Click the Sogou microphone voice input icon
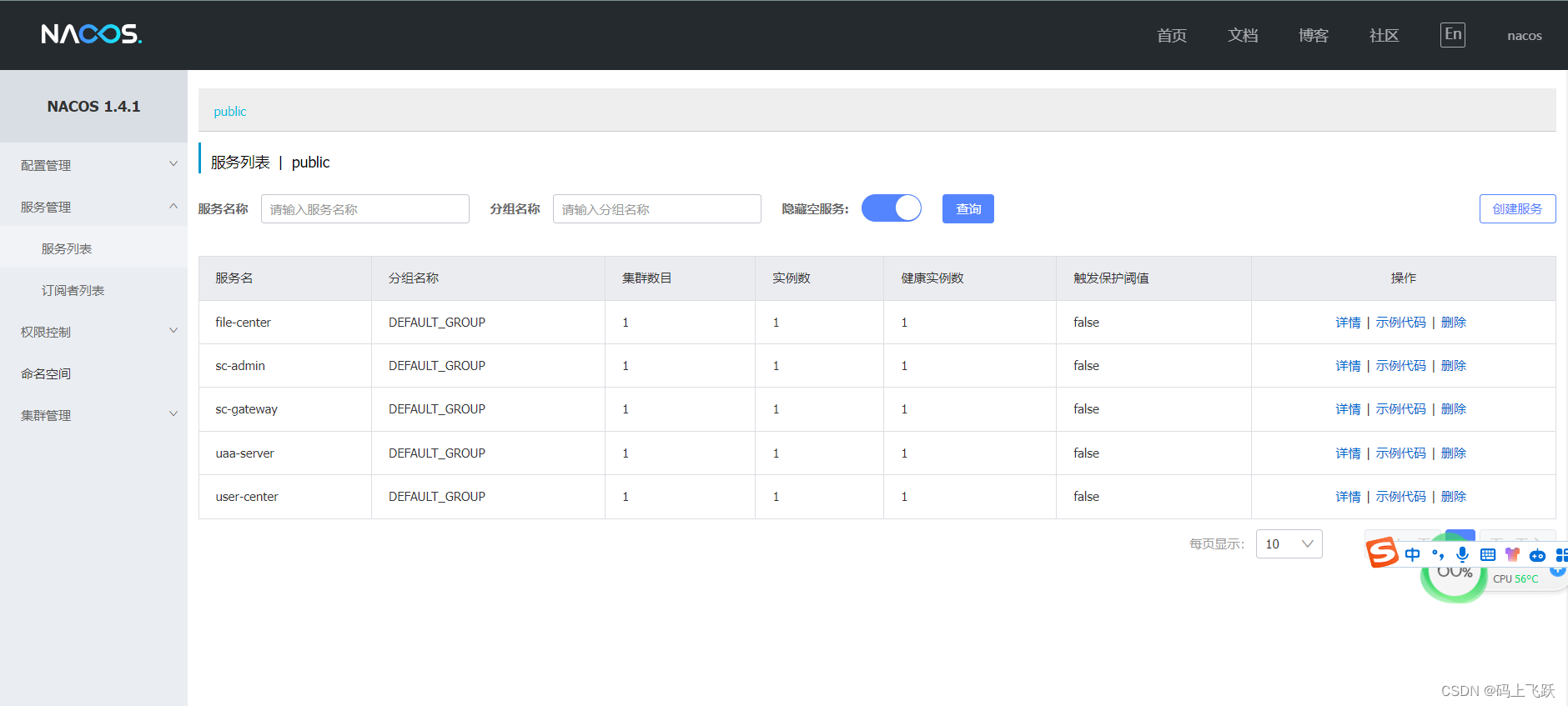This screenshot has width=1568, height=706. pyautogui.click(x=1462, y=555)
